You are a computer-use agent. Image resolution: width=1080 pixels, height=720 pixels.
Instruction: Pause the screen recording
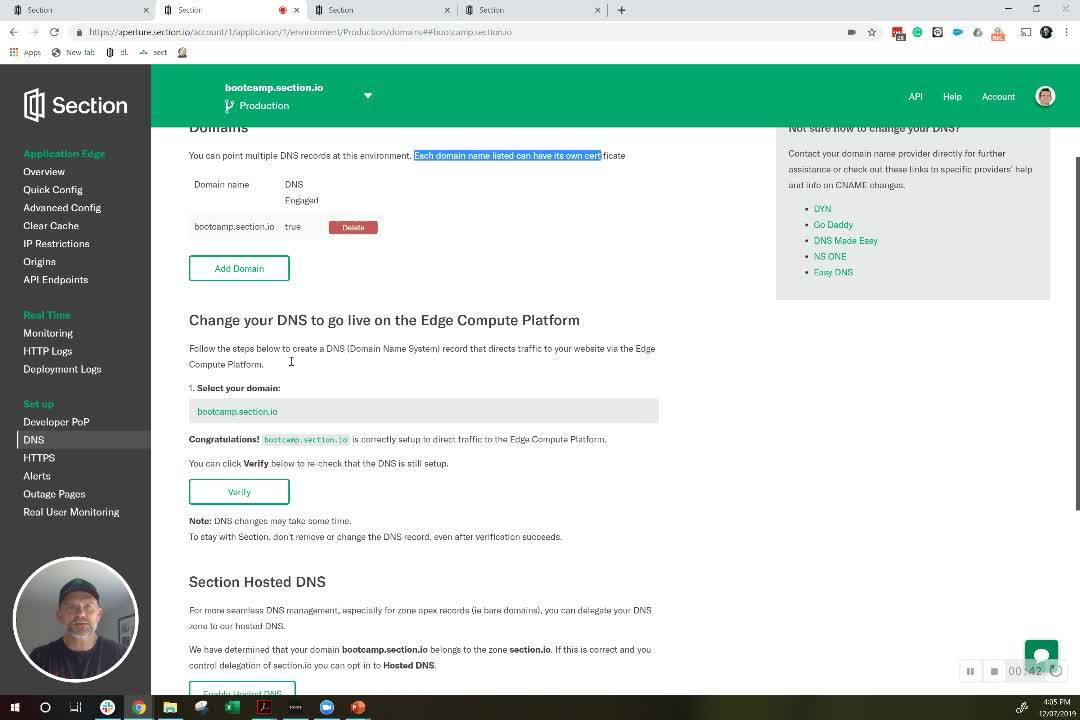[x=970, y=671]
